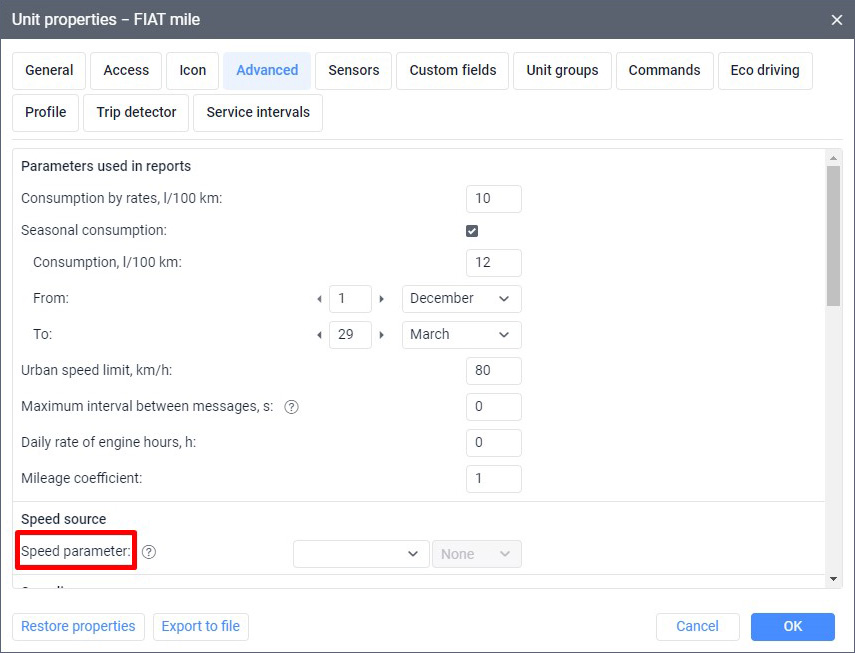The width and height of the screenshot is (855, 653).
Task: Open the Eco driving tab
Action: (764, 70)
